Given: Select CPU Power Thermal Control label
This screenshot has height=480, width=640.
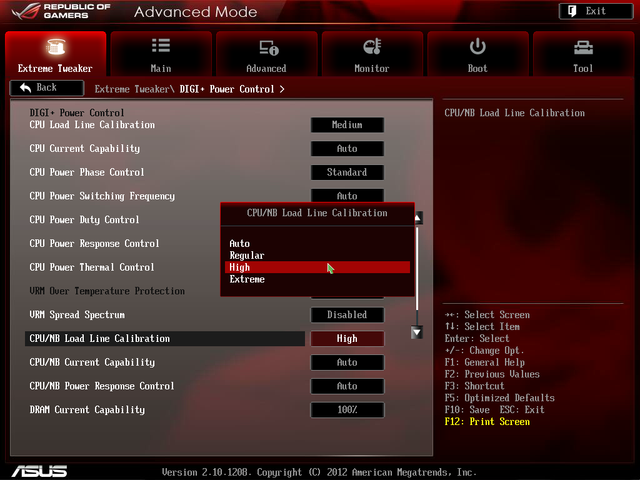Looking at the screenshot, I should pos(92,267).
